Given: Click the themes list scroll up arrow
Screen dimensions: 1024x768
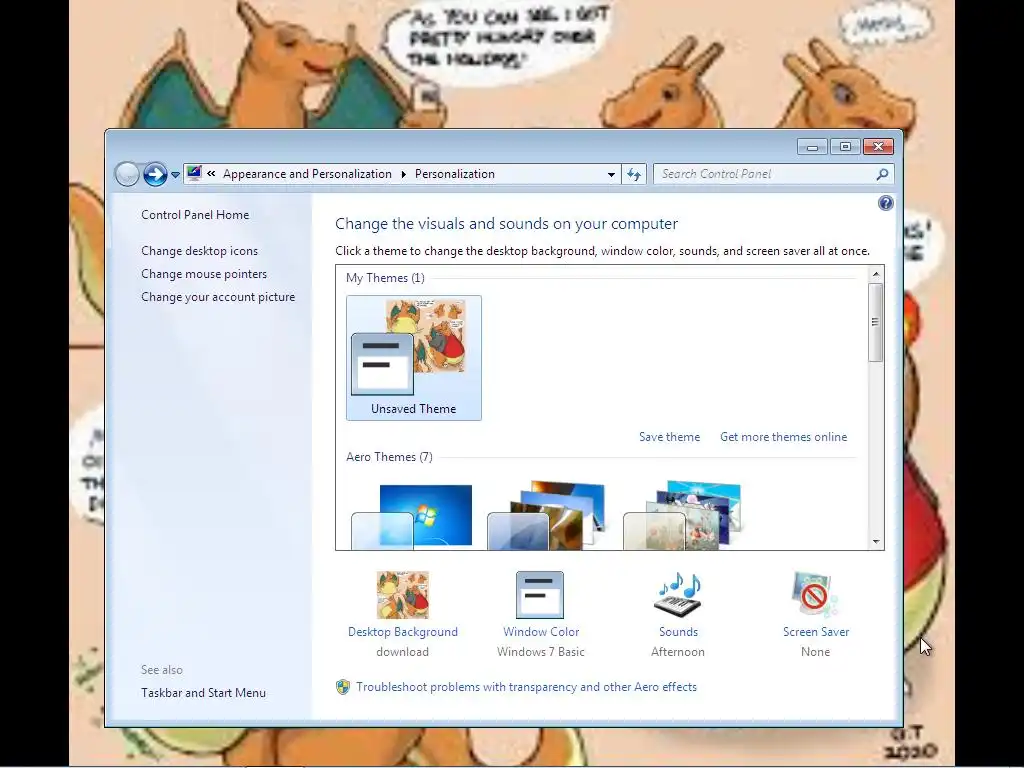Looking at the screenshot, I should (x=876, y=274).
